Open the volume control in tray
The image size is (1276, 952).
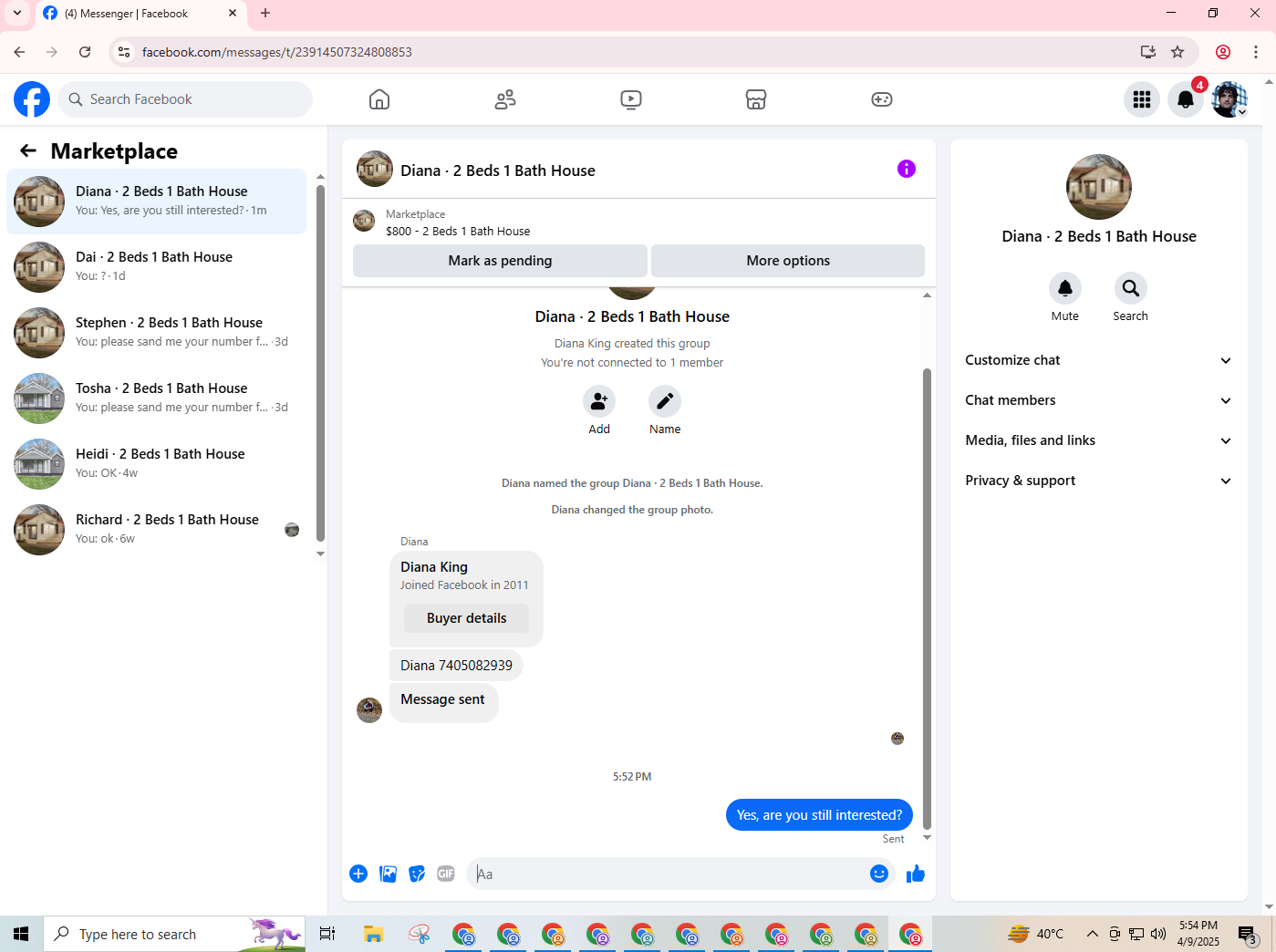coord(1158,934)
